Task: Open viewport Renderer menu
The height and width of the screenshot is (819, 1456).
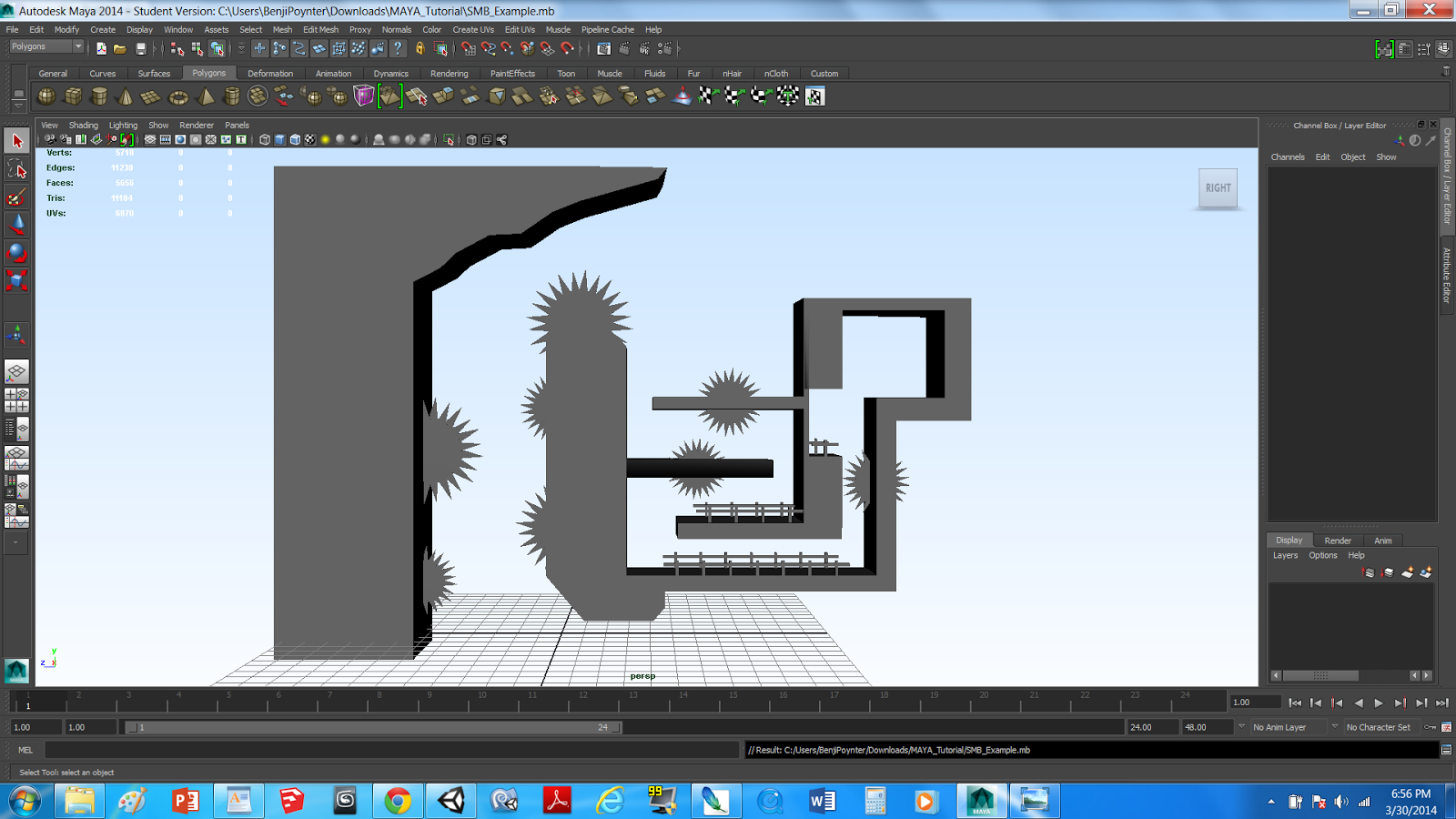Action: point(197,125)
